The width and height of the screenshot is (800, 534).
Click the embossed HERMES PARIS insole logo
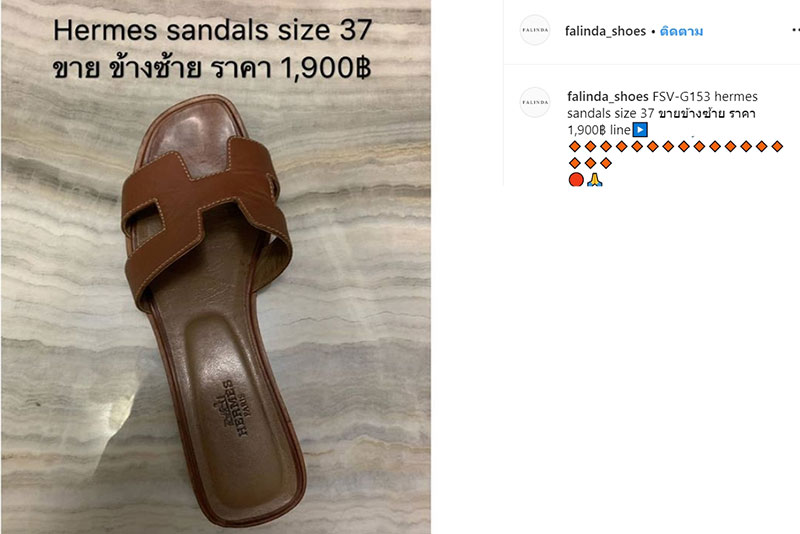point(235,407)
